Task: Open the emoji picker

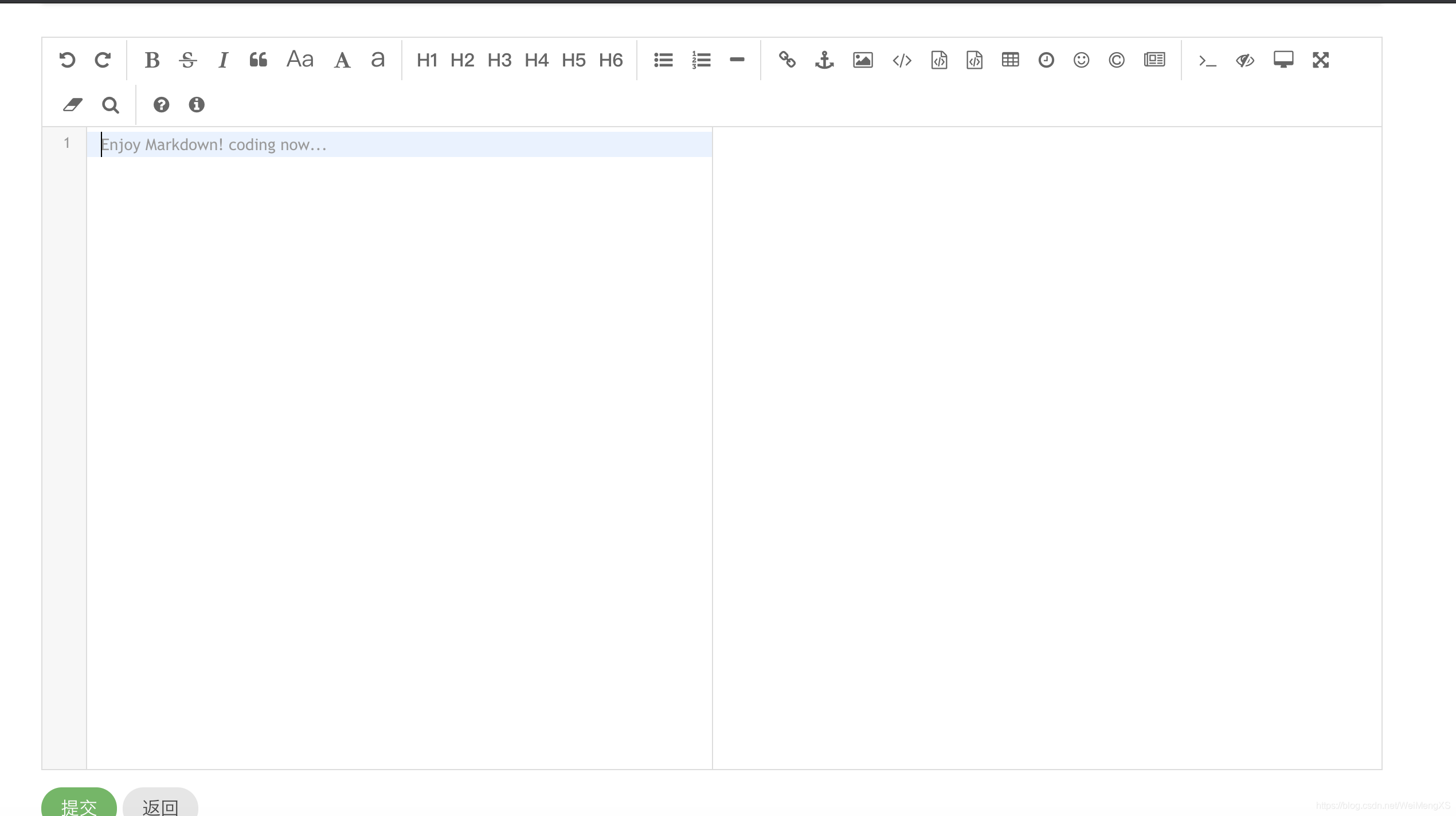Action: click(1081, 60)
